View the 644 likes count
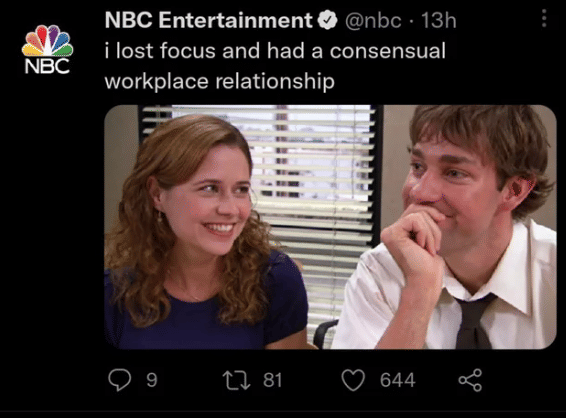Viewport: 566px width, 418px height. [x=397, y=380]
